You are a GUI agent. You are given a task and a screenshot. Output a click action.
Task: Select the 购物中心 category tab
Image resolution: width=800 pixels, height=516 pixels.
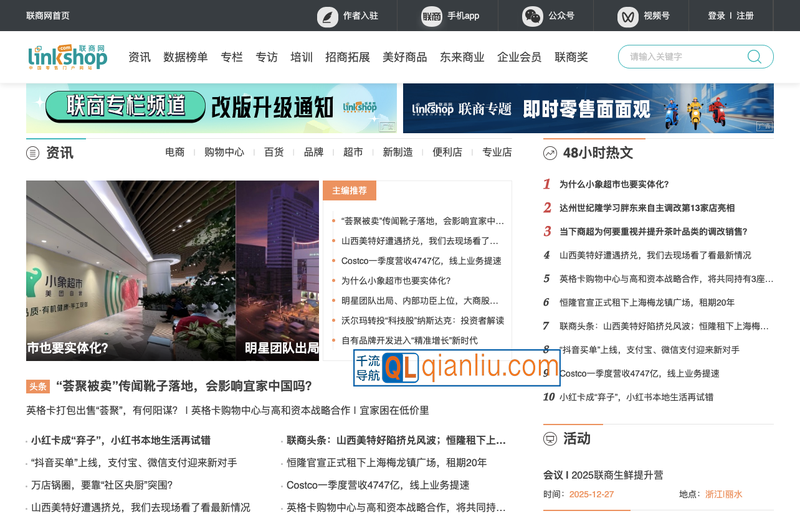[224, 152]
